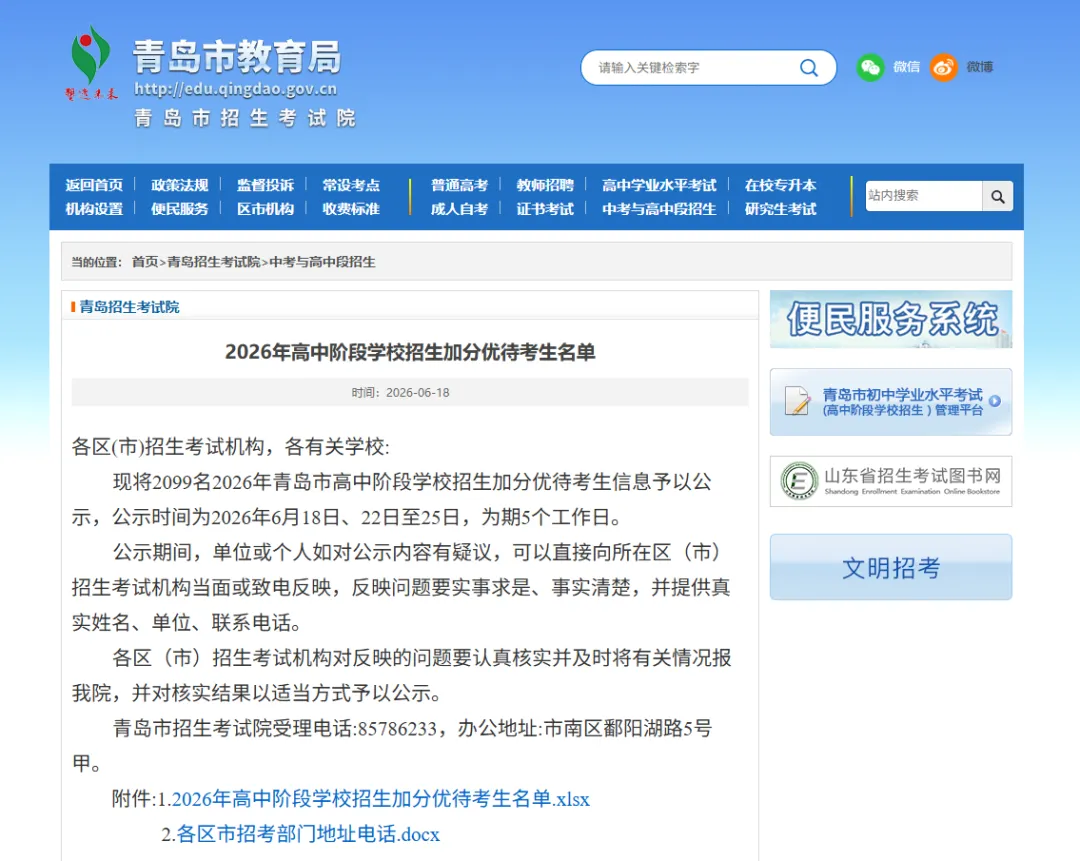
Task: Open the Weibo icon in header
Action: pos(944,68)
